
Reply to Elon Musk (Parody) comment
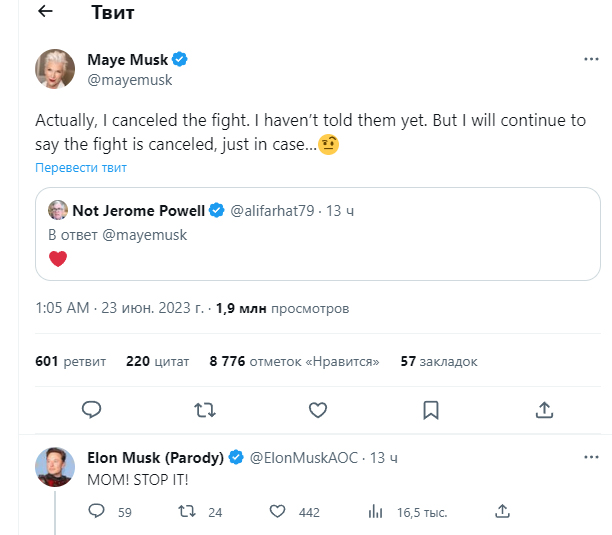[97, 511]
